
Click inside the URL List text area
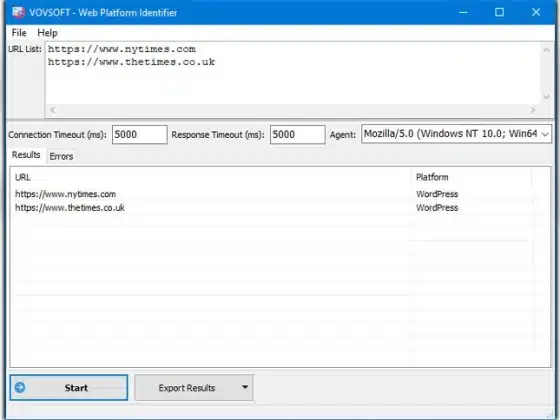click(292, 73)
